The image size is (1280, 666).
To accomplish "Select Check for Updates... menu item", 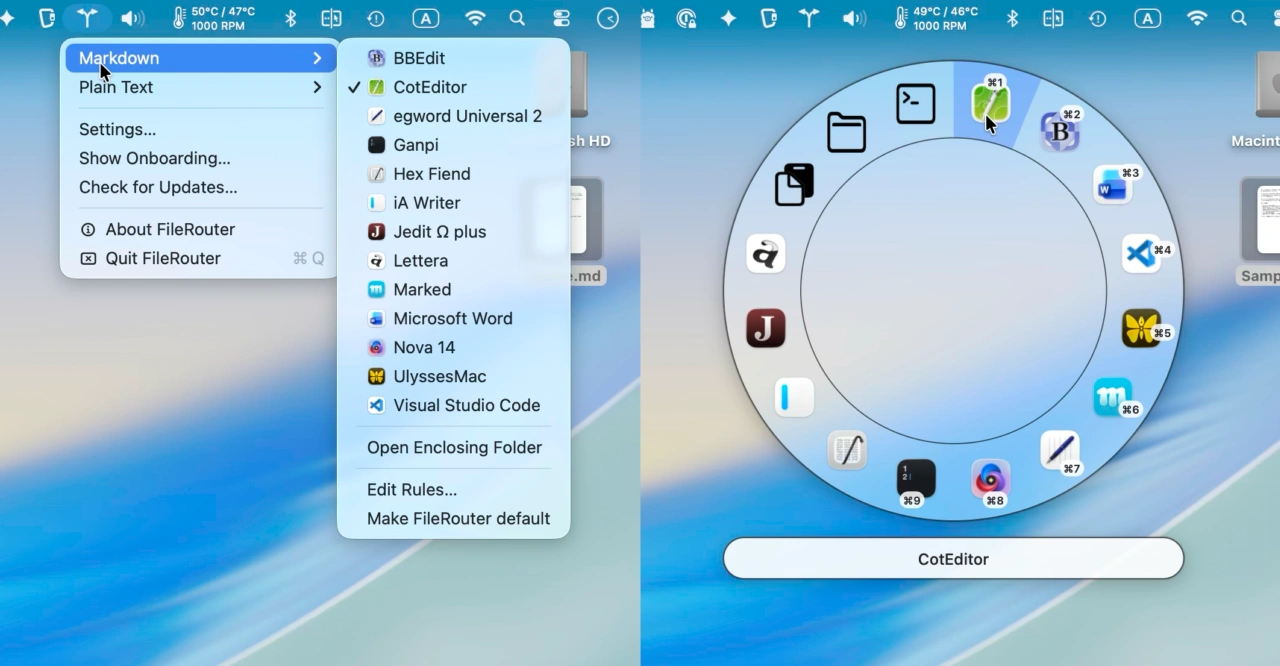I will point(201,187).
